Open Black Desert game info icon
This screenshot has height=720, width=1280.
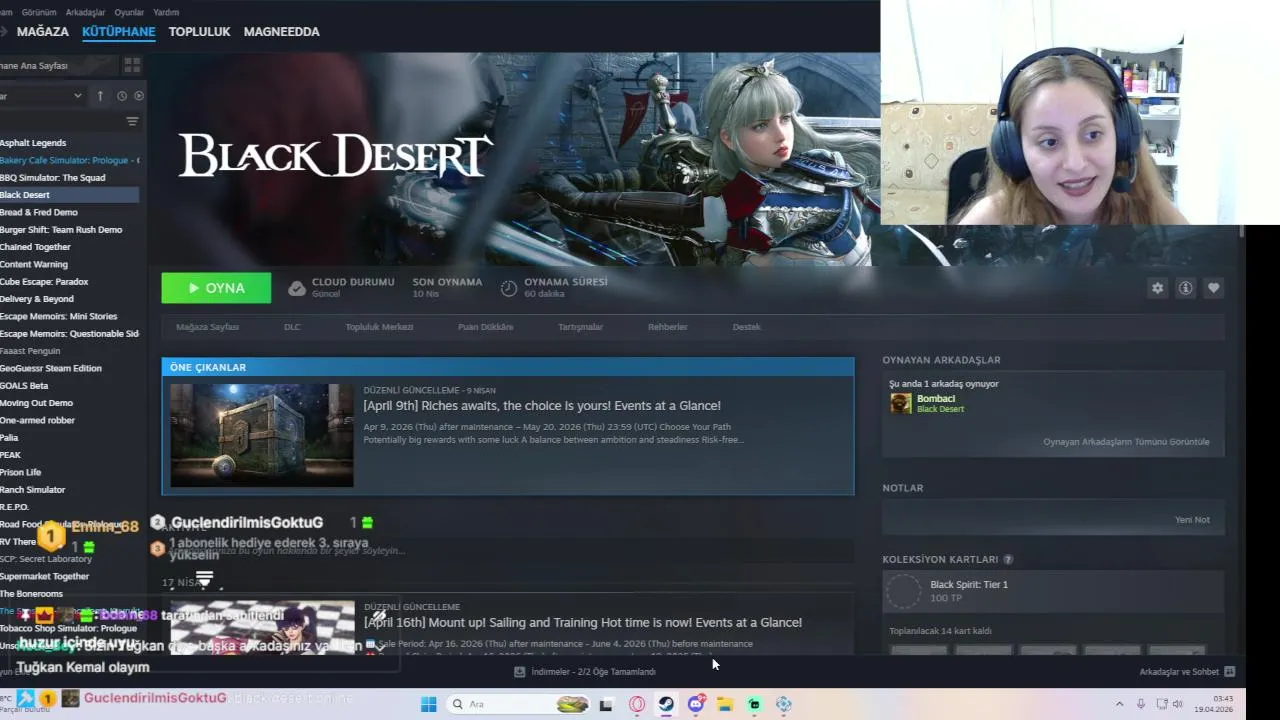[1185, 288]
